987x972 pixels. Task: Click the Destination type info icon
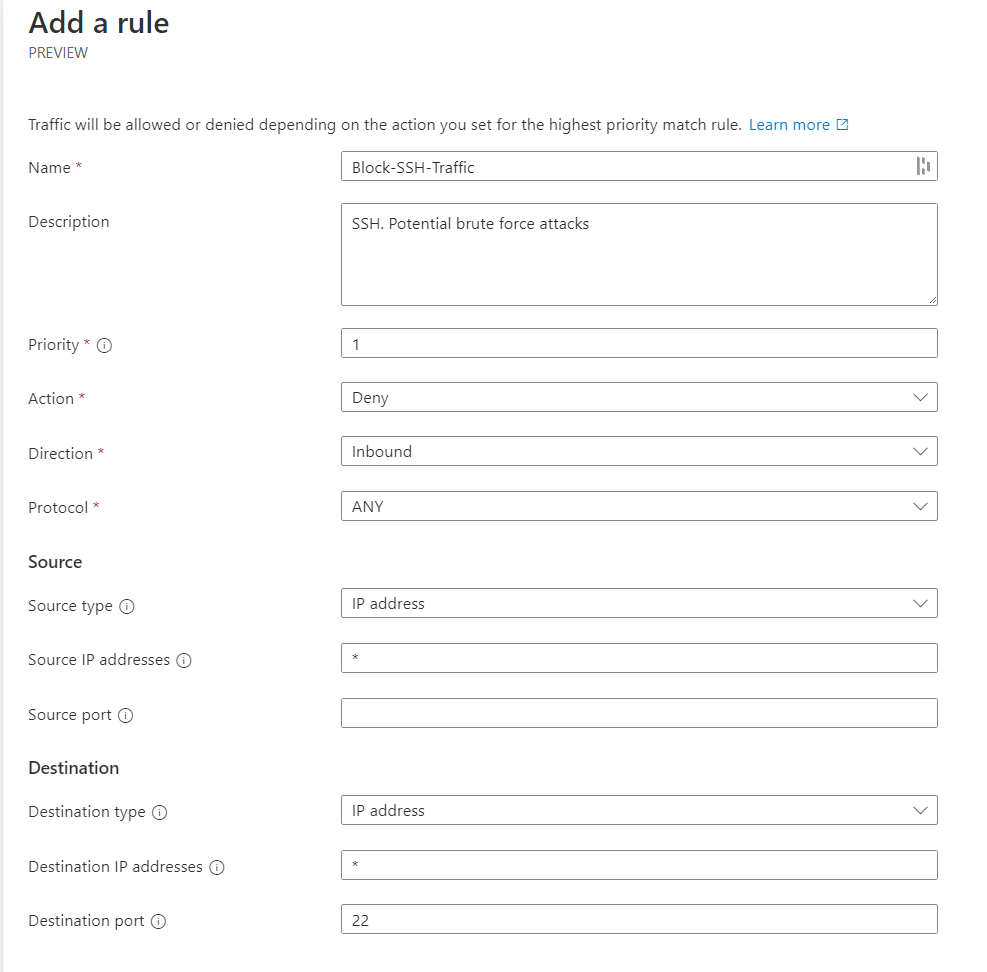pyautogui.click(x=159, y=813)
